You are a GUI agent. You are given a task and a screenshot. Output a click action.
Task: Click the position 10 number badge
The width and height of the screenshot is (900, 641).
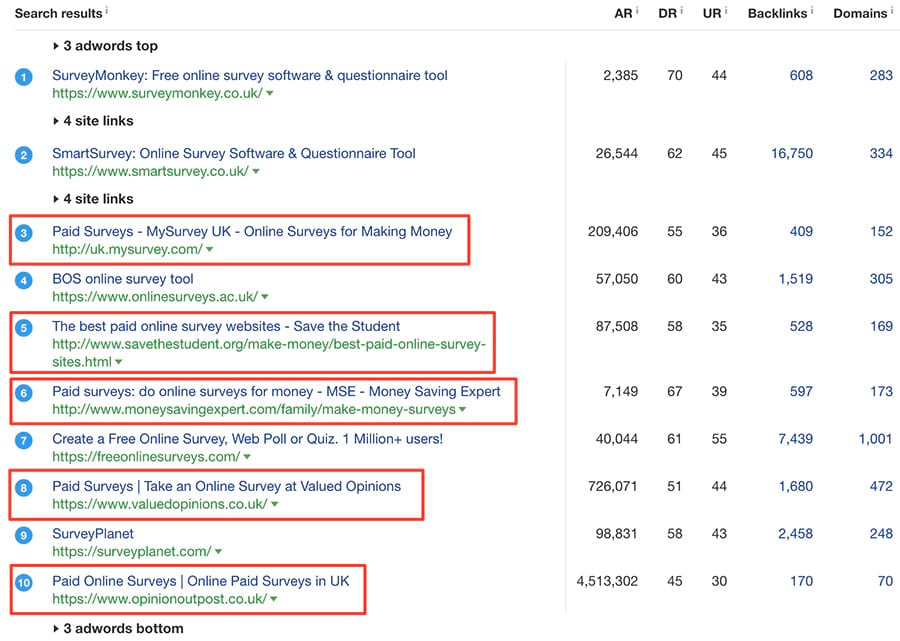(x=24, y=582)
